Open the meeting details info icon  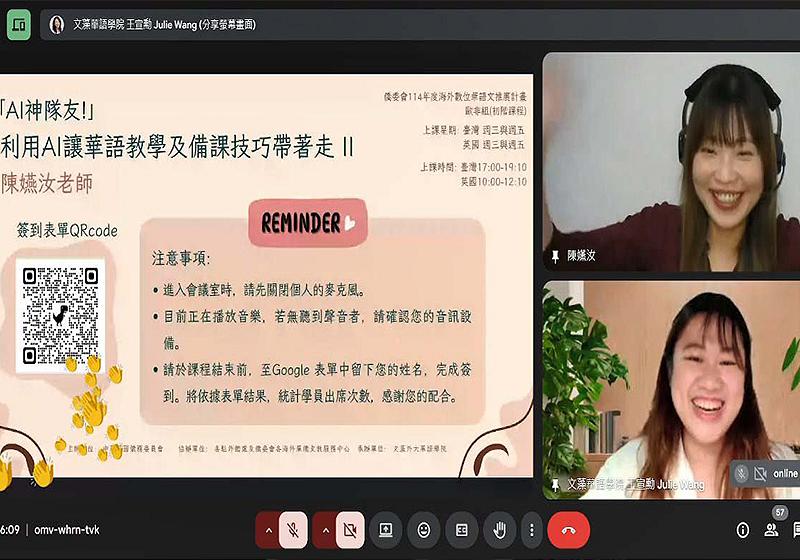point(742,529)
